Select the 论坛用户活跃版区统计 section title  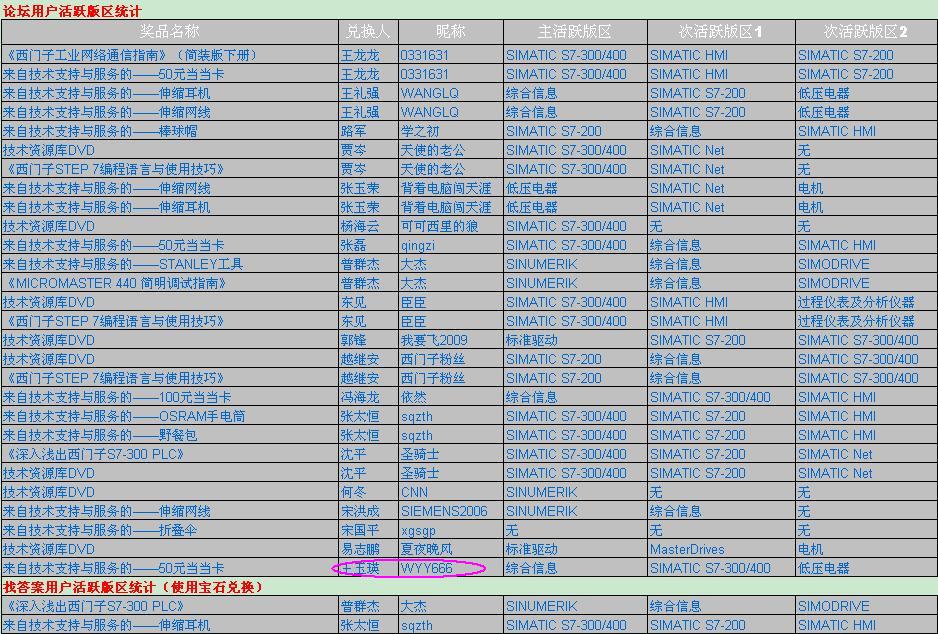(x=73, y=11)
